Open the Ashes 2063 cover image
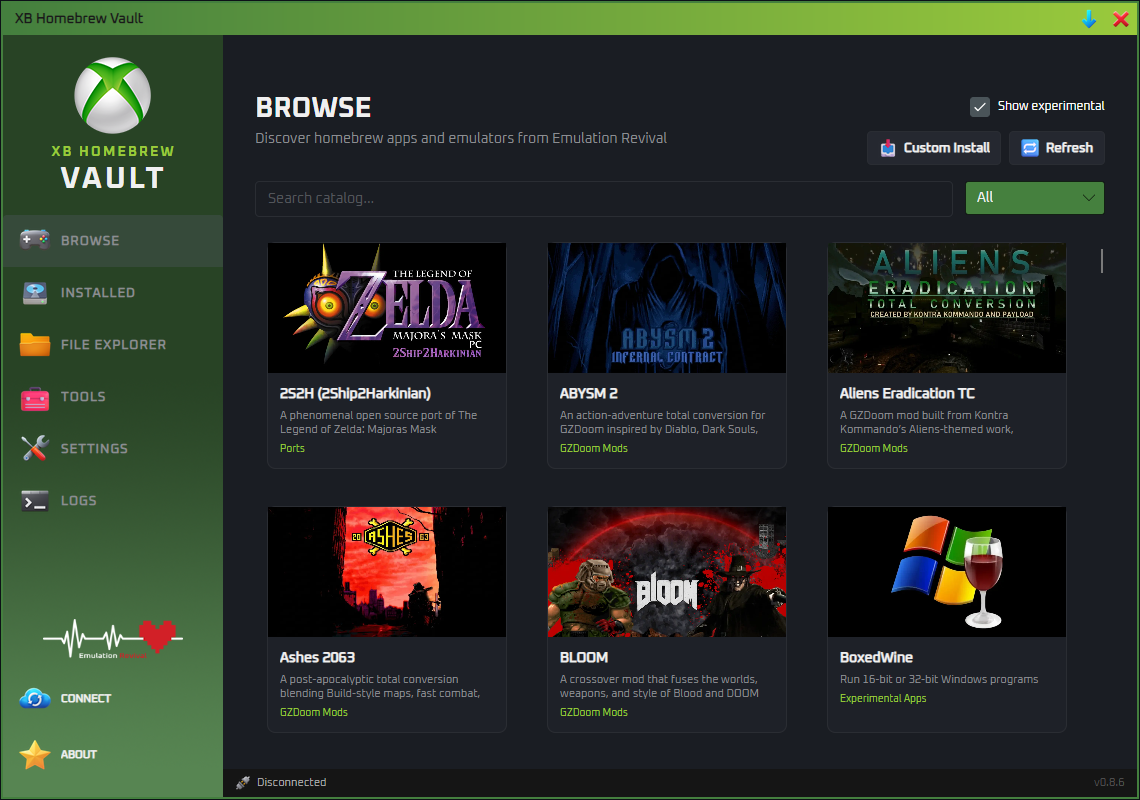 [x=387, y=572]
